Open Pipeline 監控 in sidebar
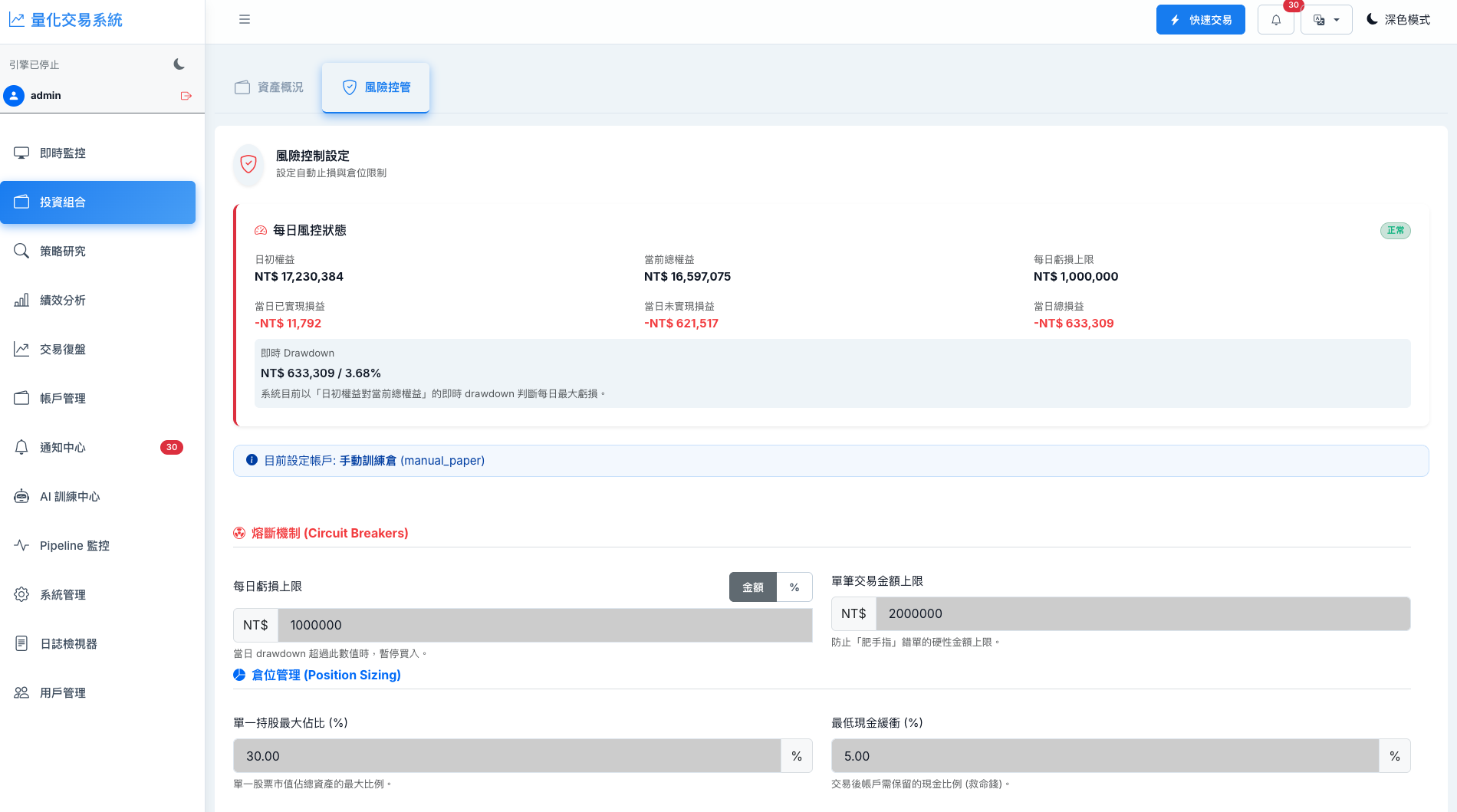Image resolution: width=1457 pixels, height=812 pixels. [x=97, y=546]
